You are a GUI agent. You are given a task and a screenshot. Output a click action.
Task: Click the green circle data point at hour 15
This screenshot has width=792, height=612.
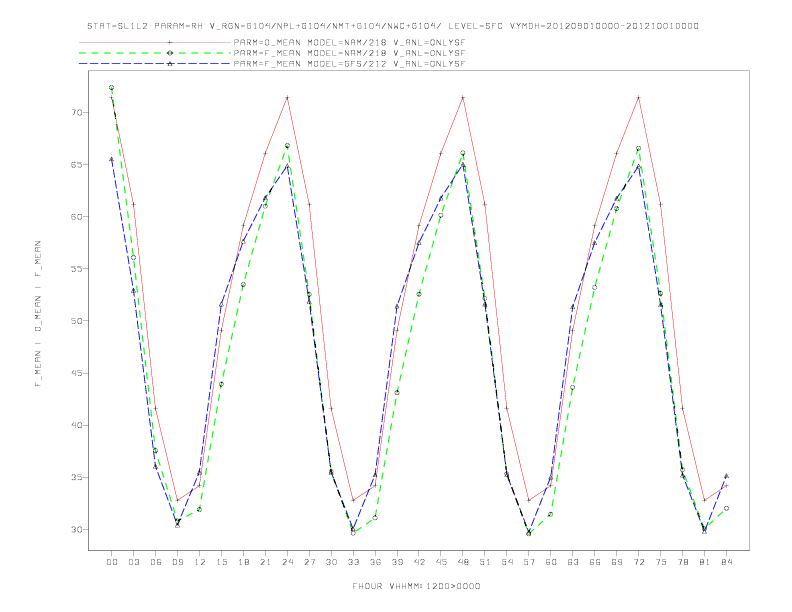pos(221,384)
